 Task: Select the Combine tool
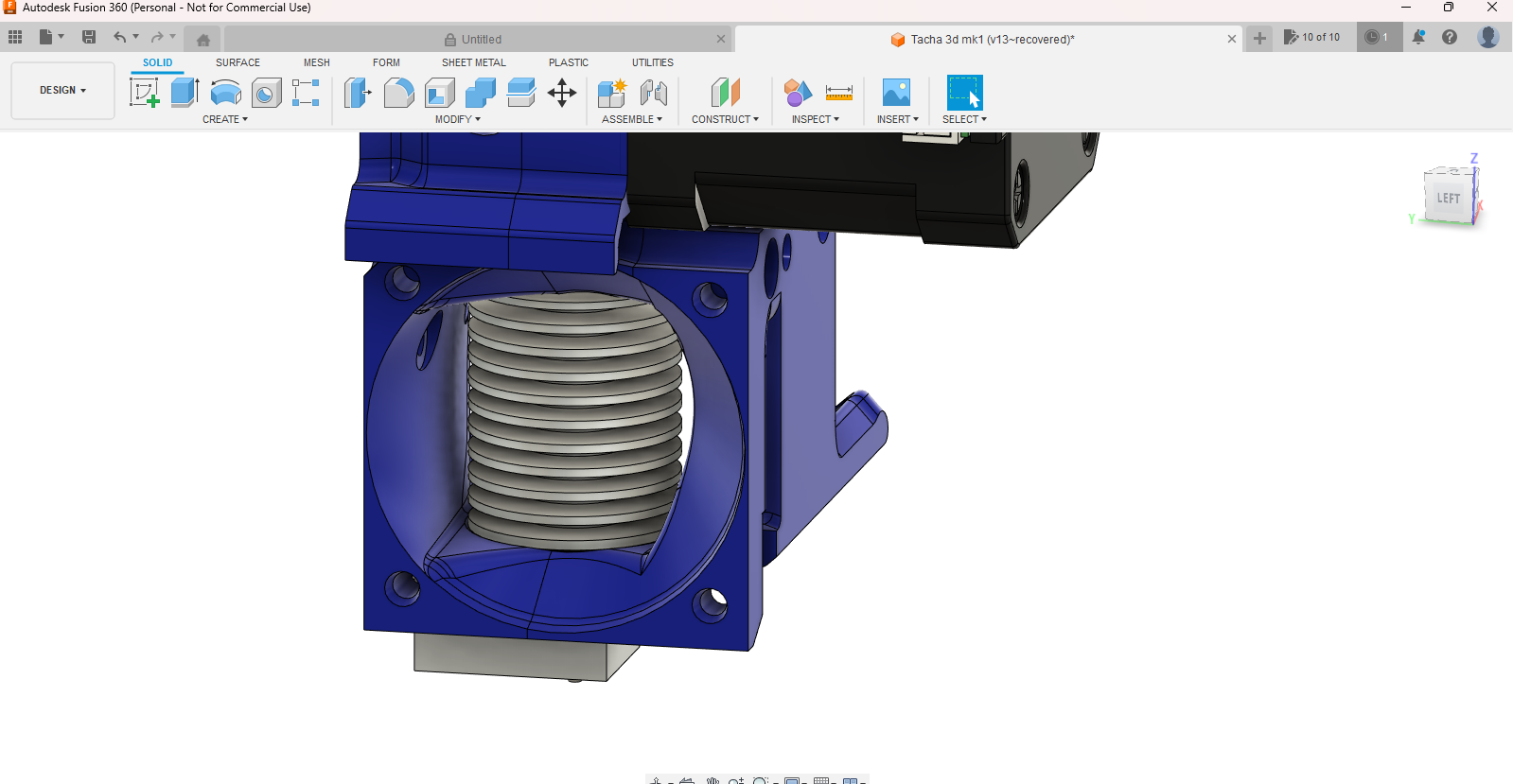click(x=480, y=93)
